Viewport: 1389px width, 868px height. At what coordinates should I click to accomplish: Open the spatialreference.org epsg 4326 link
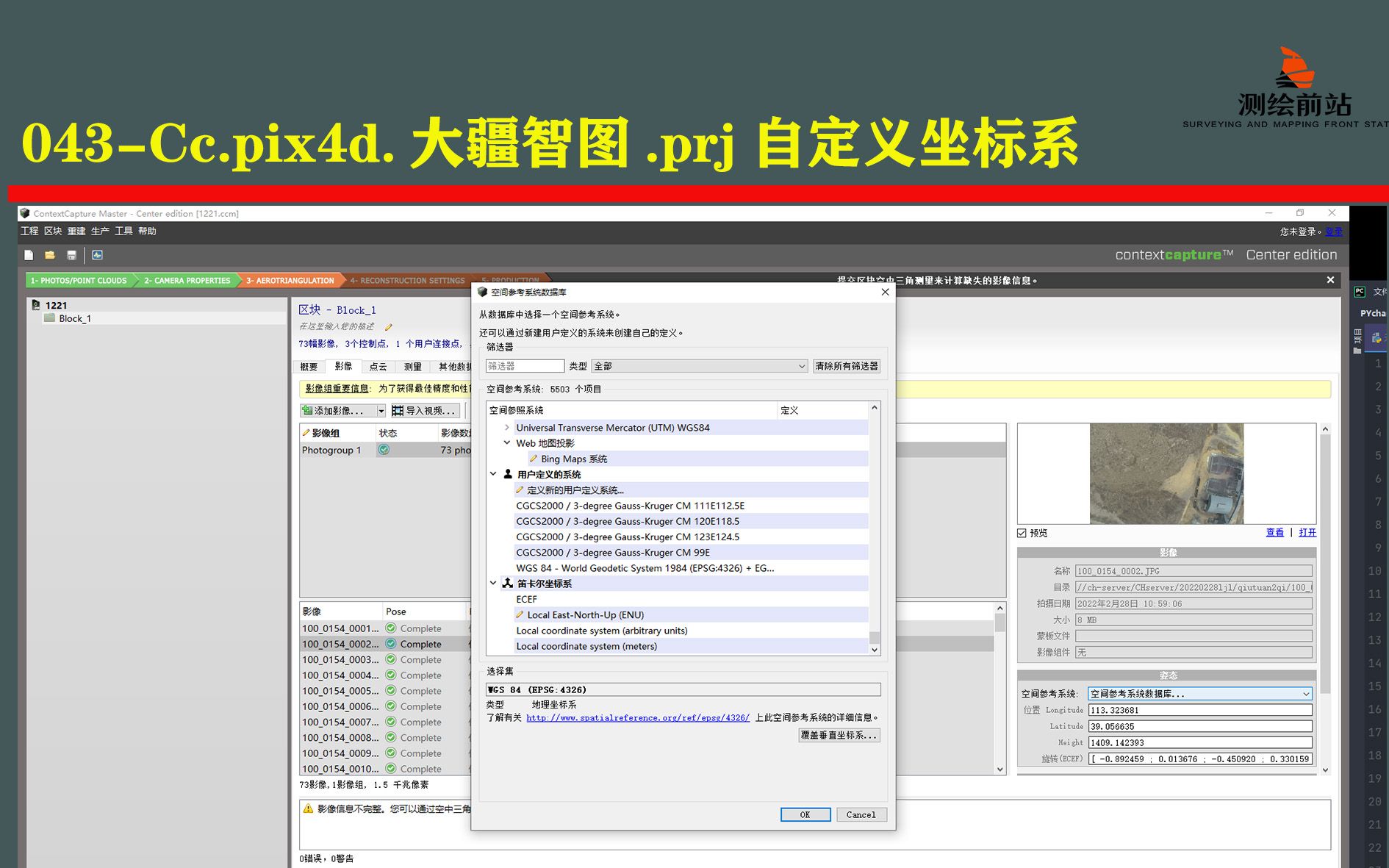tap(638, 717)
